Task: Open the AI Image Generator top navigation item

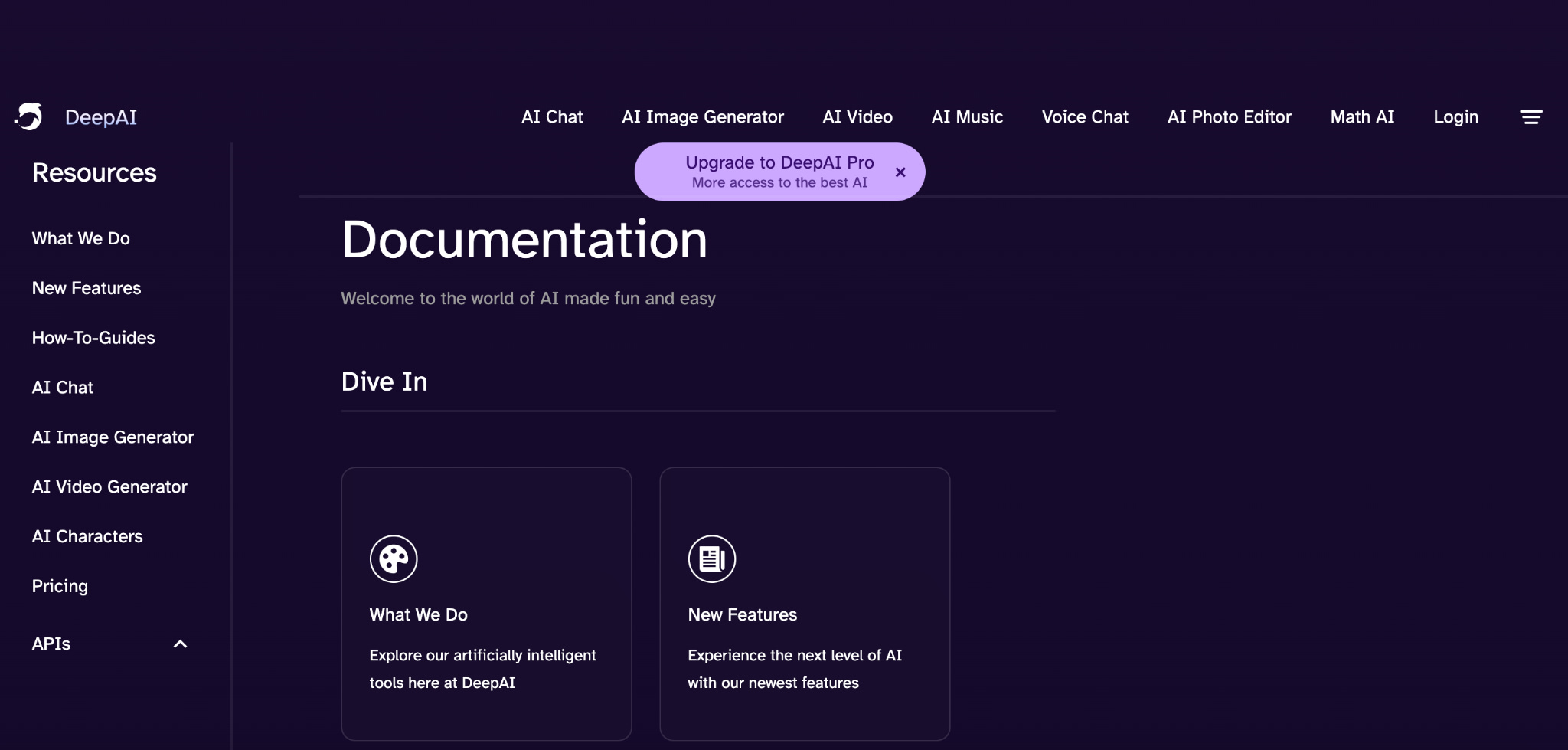Action: point(702,116)
